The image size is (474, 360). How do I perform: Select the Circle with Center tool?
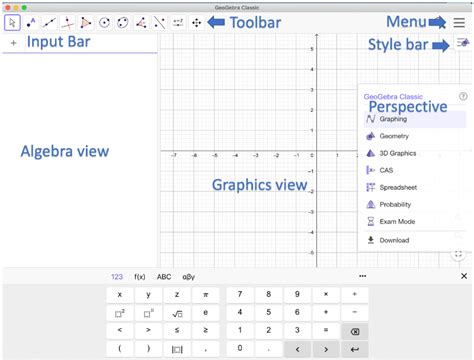(x=105, y=23)
